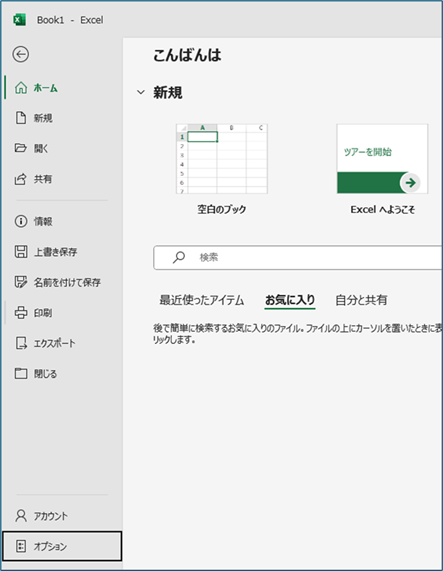
Task: Click the save-as icon beside 名前を付けて保存
Action: pyautogui.click(x=21, y=282)
